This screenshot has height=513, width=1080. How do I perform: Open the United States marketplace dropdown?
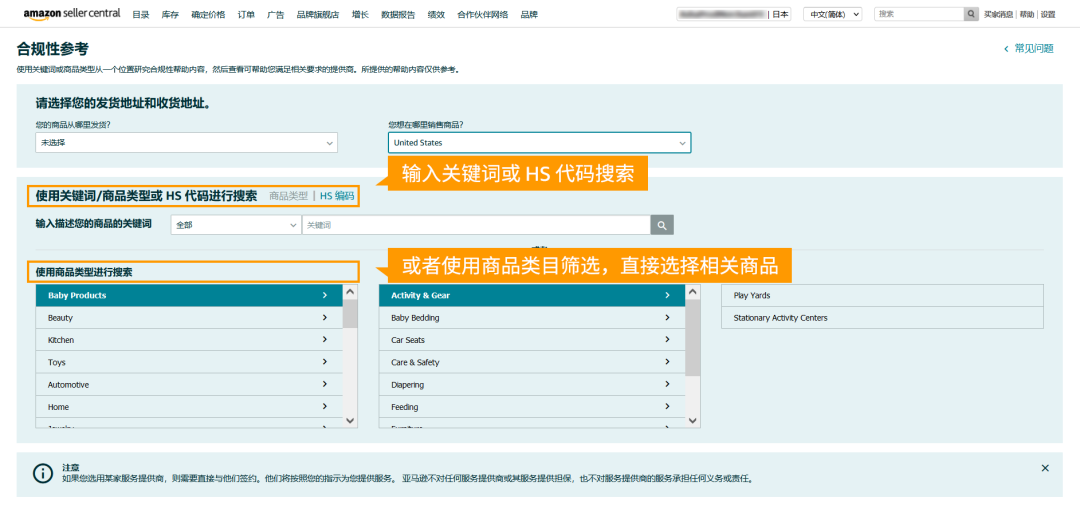pyautogui.click(x=539, y=143)
